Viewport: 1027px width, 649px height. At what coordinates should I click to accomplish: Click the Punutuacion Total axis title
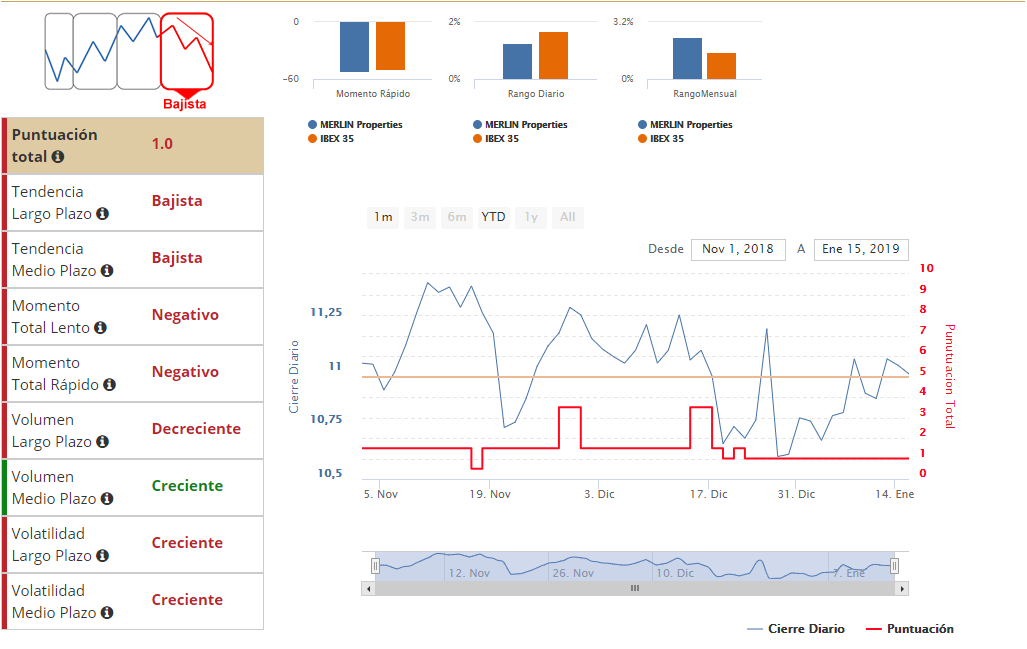click(950, 377)
